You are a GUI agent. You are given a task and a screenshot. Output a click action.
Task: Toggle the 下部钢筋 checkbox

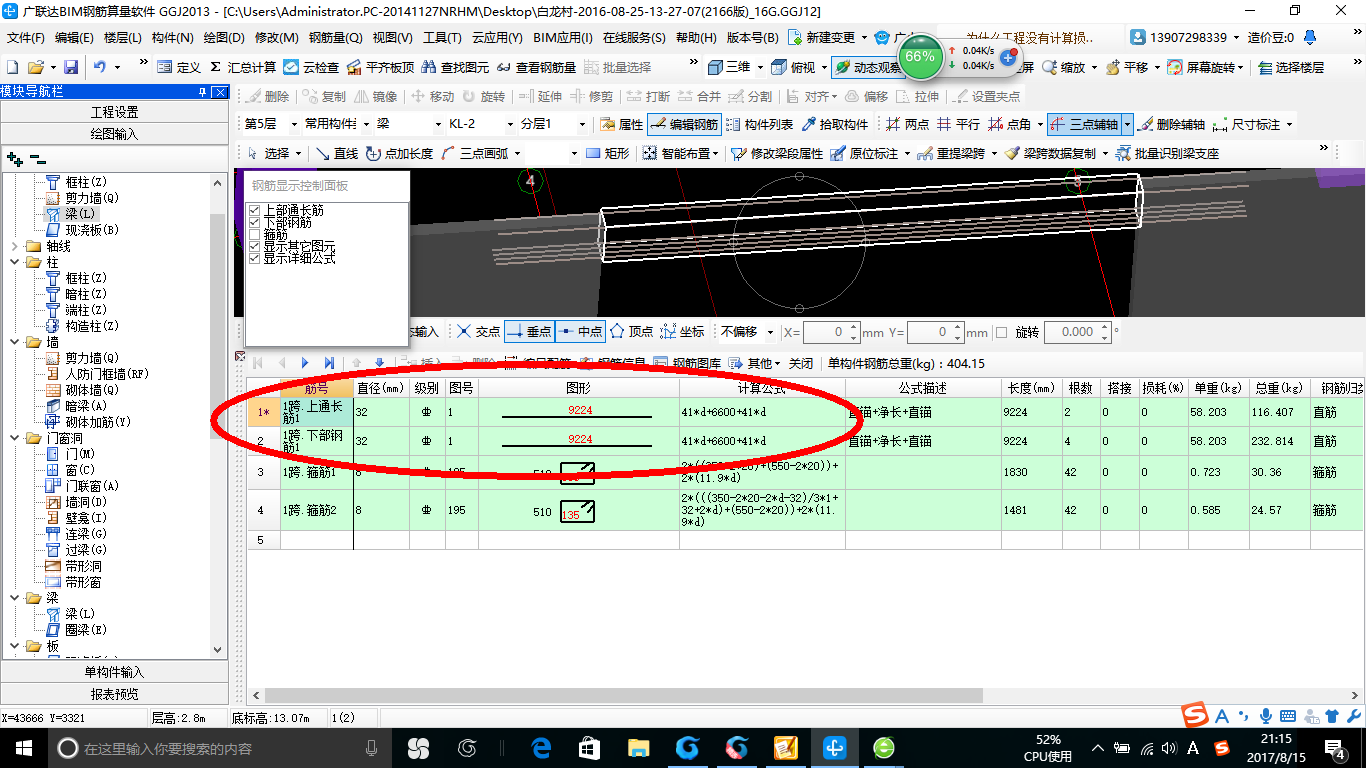pyautogui.click(x=254, y=223)
